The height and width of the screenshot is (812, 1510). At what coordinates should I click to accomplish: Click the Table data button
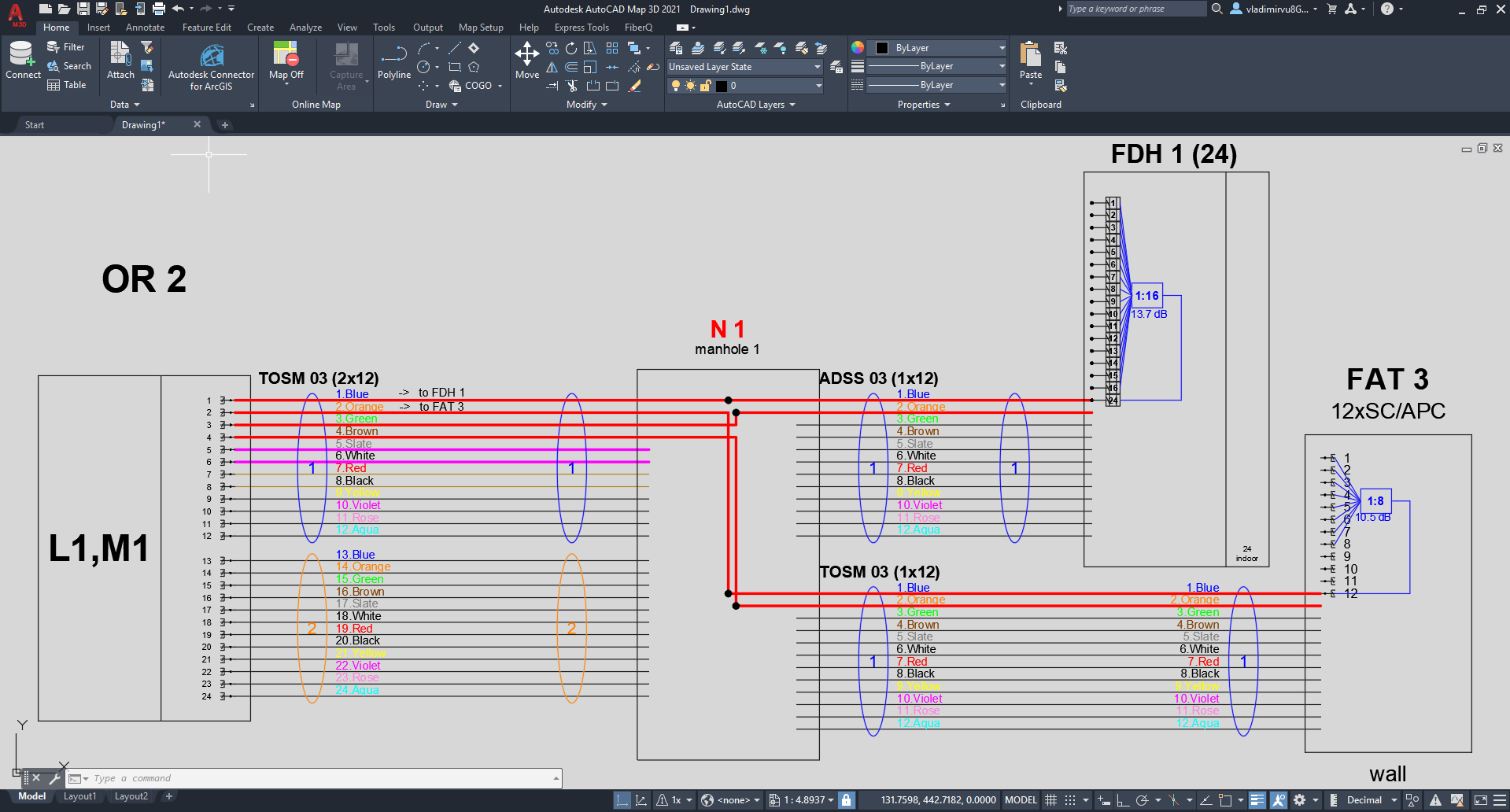[67, 85]
